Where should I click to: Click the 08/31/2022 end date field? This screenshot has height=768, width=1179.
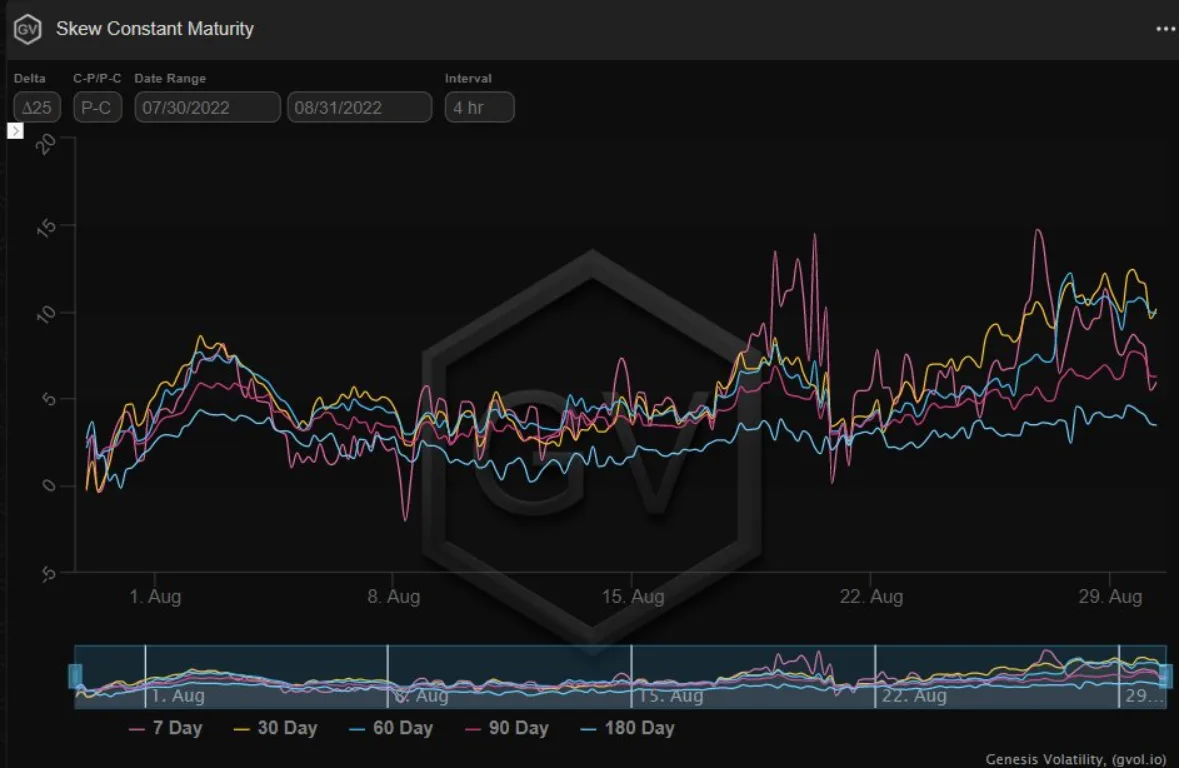coord(359,107)
